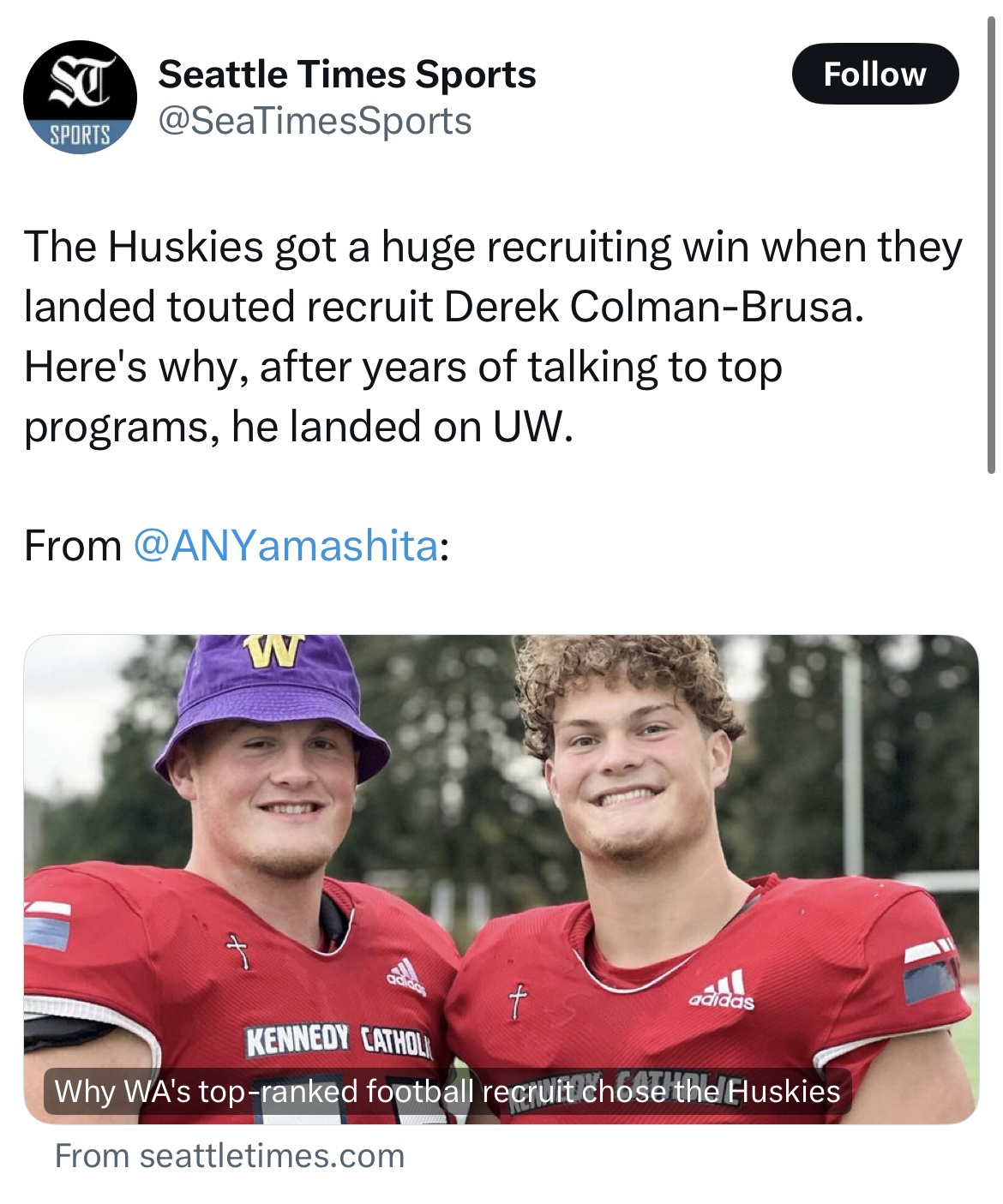
Task: Click the Follow button
Action: click(874, 75)
